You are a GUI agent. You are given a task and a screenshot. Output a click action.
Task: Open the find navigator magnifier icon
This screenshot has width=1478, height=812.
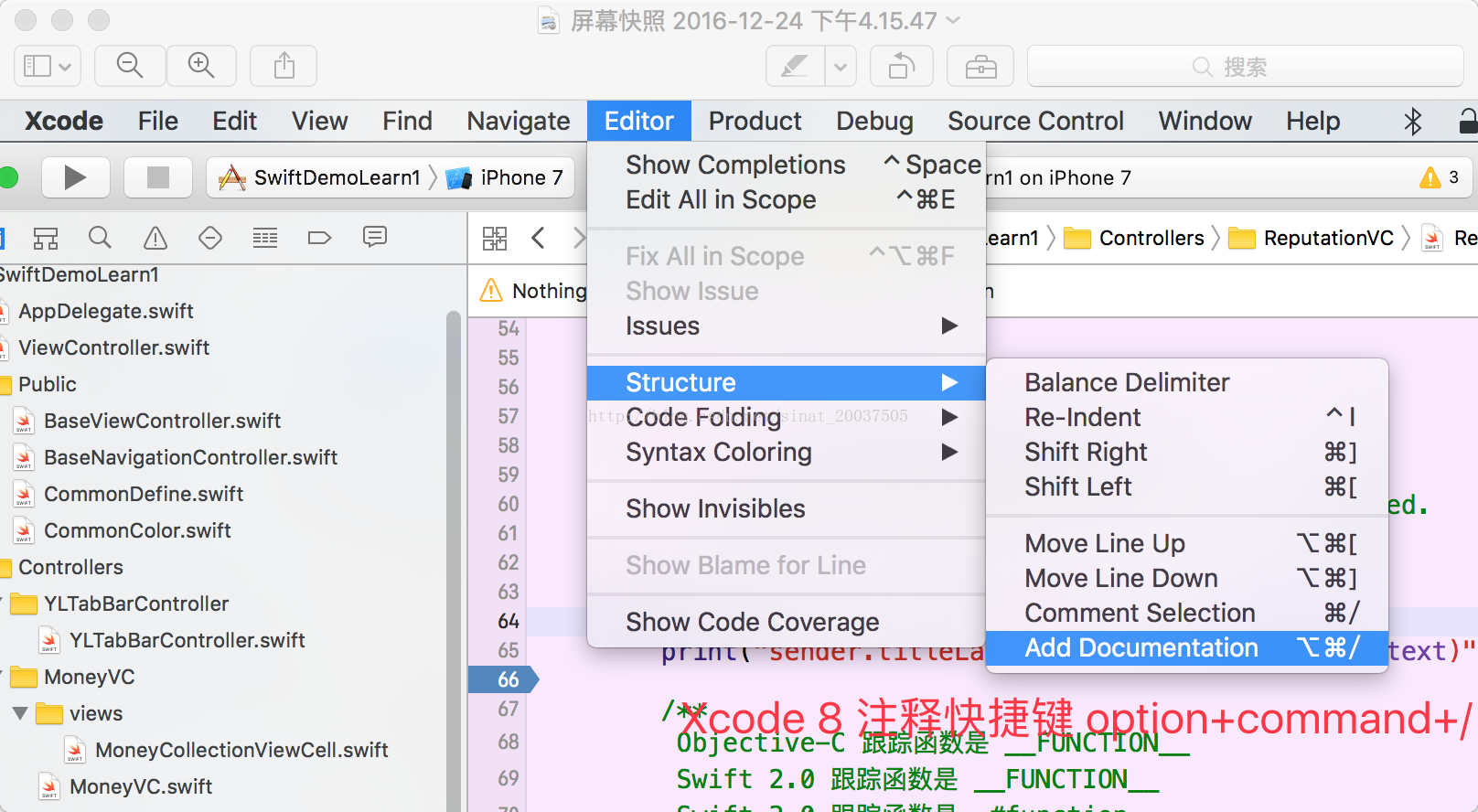coord(101,239)
